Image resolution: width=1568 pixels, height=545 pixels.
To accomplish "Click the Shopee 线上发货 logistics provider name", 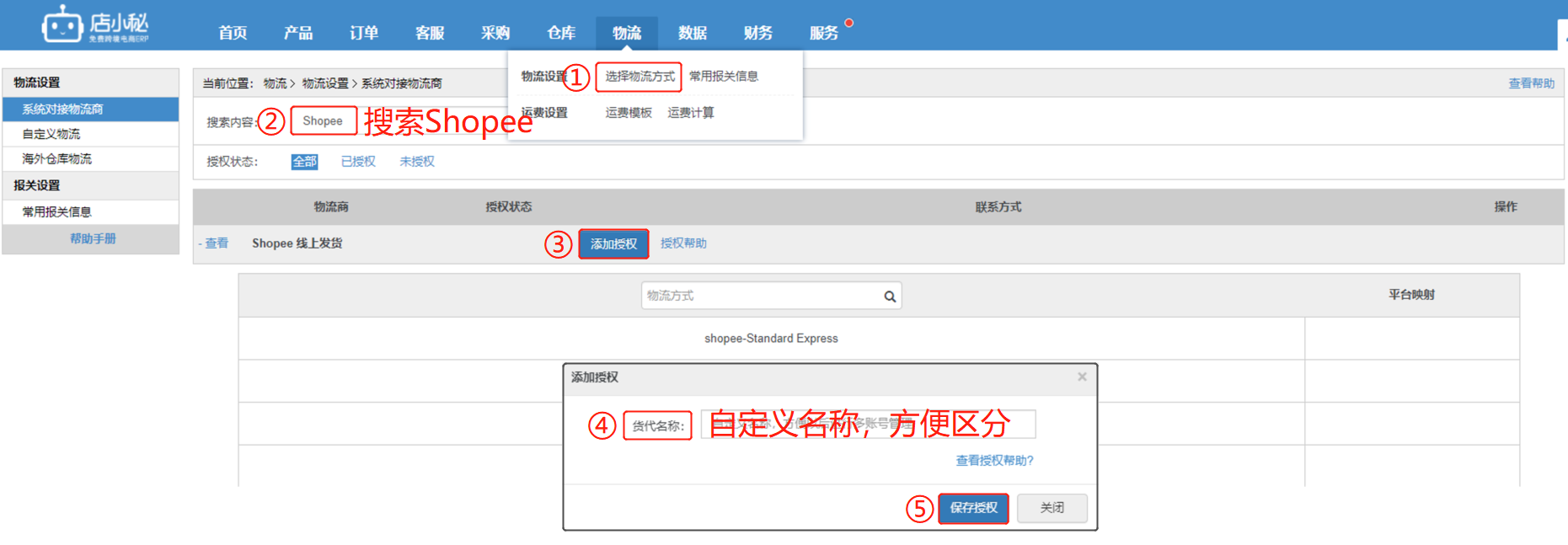I will click(297, 243).
